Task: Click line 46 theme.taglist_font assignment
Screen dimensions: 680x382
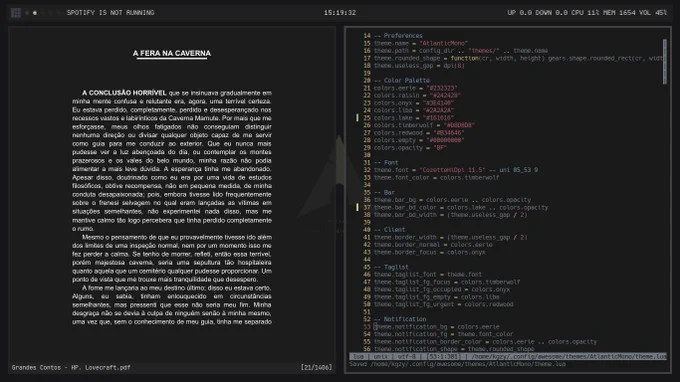Action: click(428, 274)
